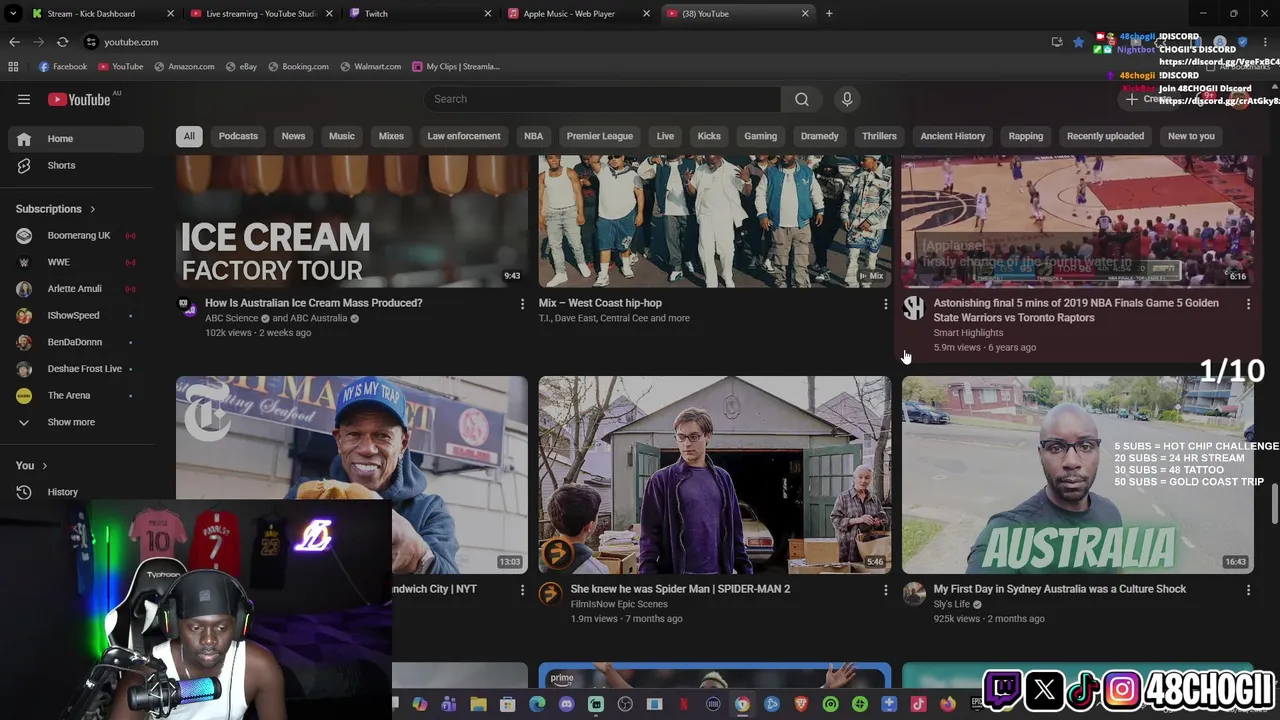Open Microsoft Store from the taskbar
Viewport: 1280px width, 720px height.
[x=508, y=705]
